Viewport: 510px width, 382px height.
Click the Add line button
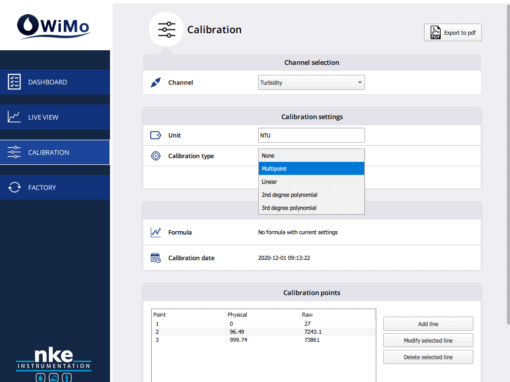pos(428,324)
